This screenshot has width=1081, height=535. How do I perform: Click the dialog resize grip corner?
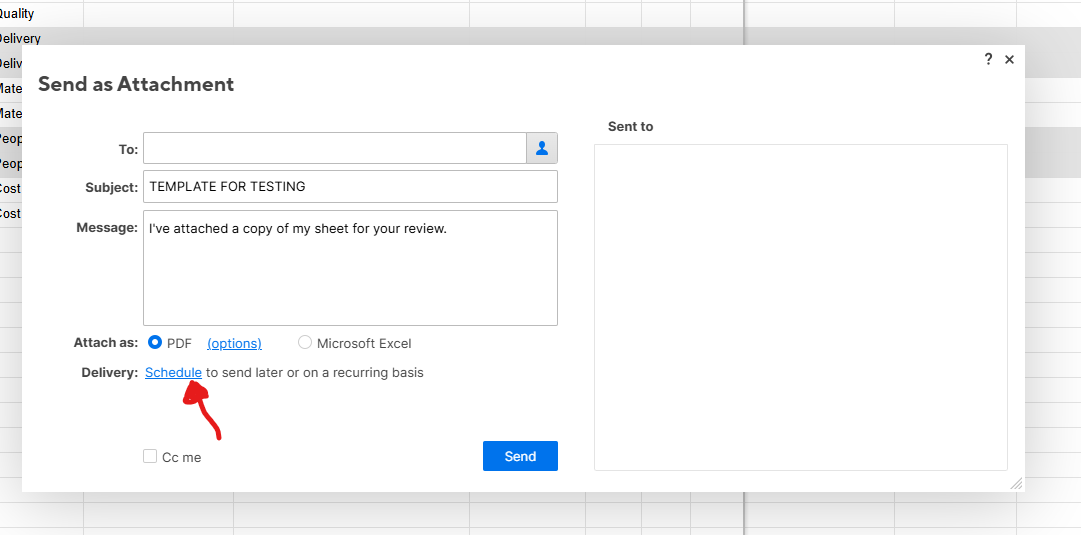click(x=1016, y=483)
